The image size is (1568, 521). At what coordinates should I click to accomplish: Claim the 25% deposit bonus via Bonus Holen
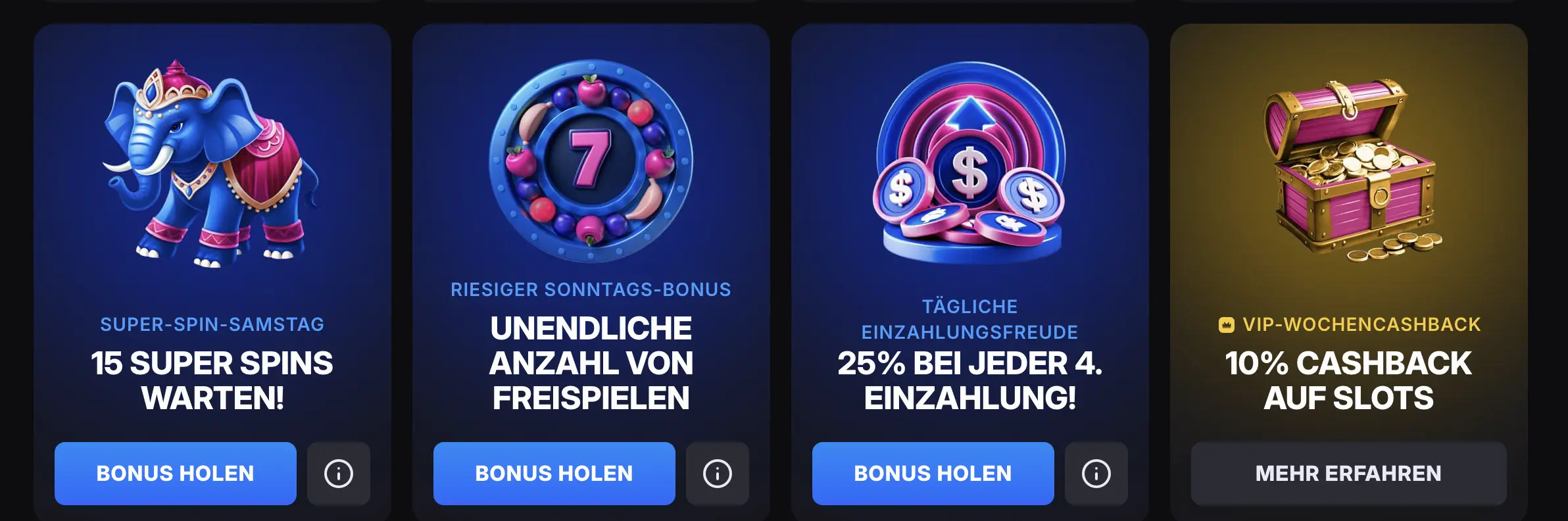[x=933, y=474]
